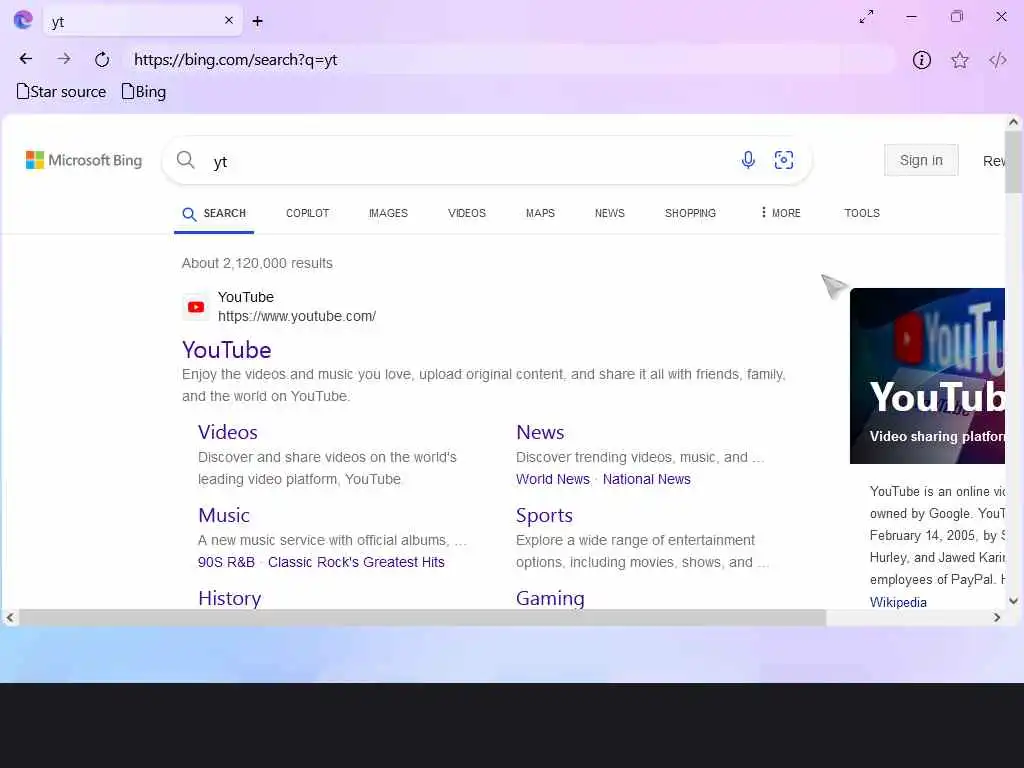The height and width of the screenshot is (768, 1024).
Task: Minimize the browser window
Action: [912, 17]
